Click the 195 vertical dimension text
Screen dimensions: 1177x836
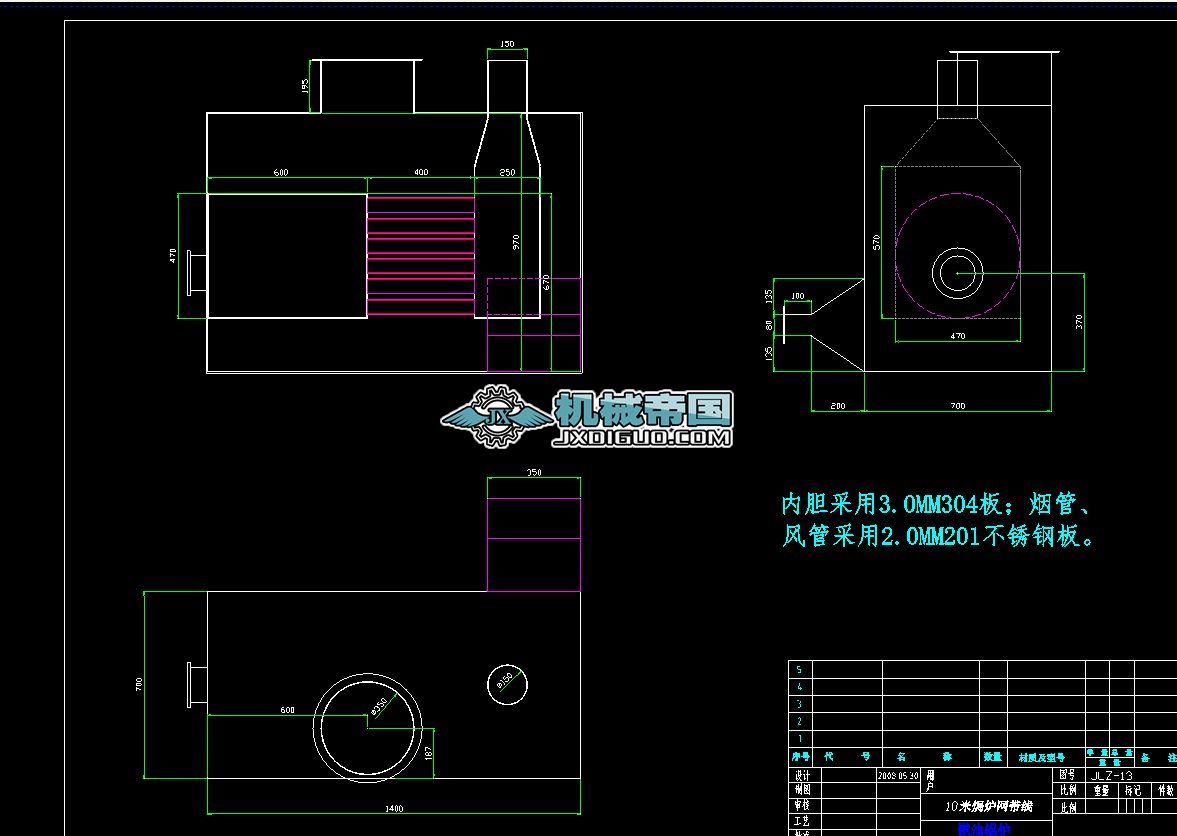pos(306,86)
